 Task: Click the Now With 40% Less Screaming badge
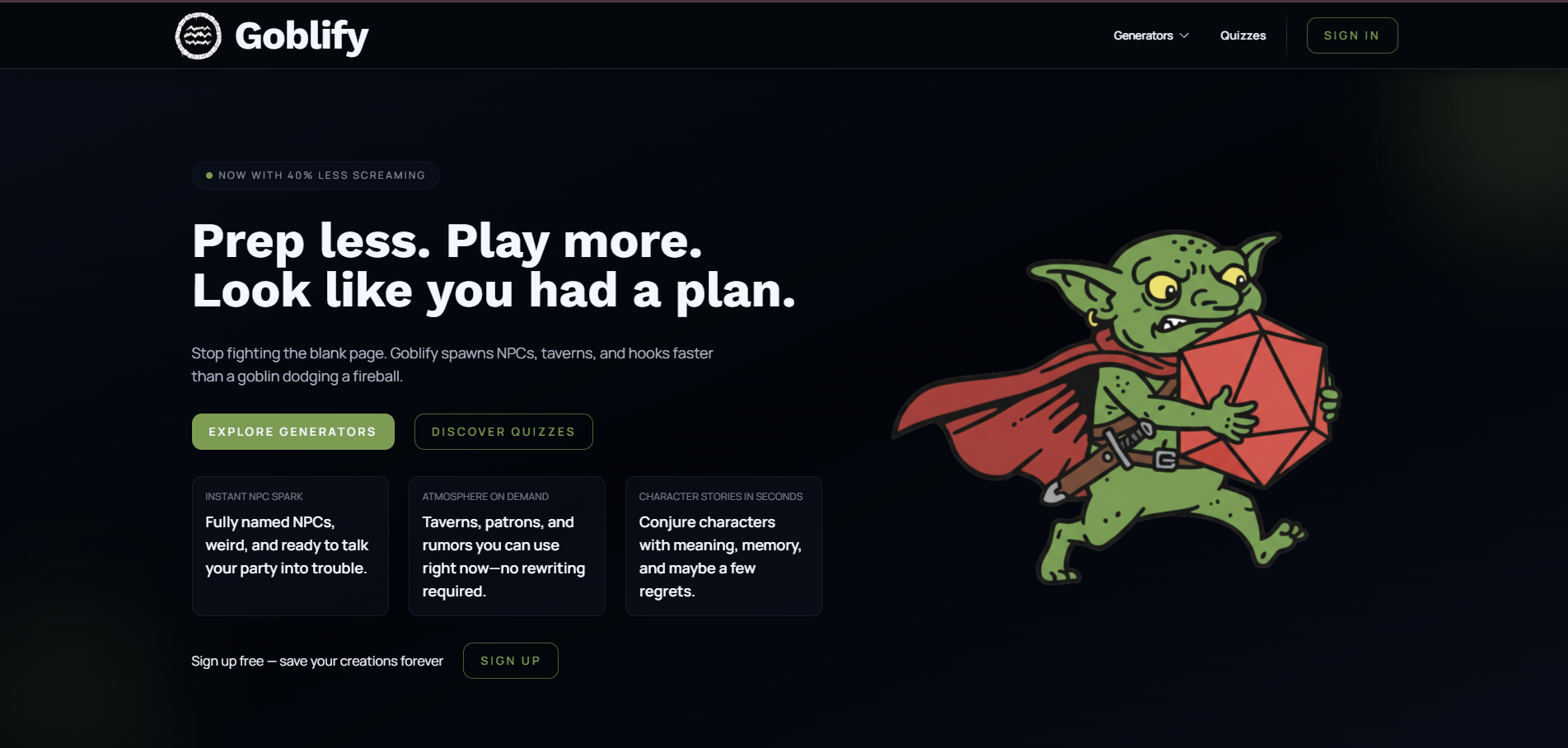coord(316,175)
